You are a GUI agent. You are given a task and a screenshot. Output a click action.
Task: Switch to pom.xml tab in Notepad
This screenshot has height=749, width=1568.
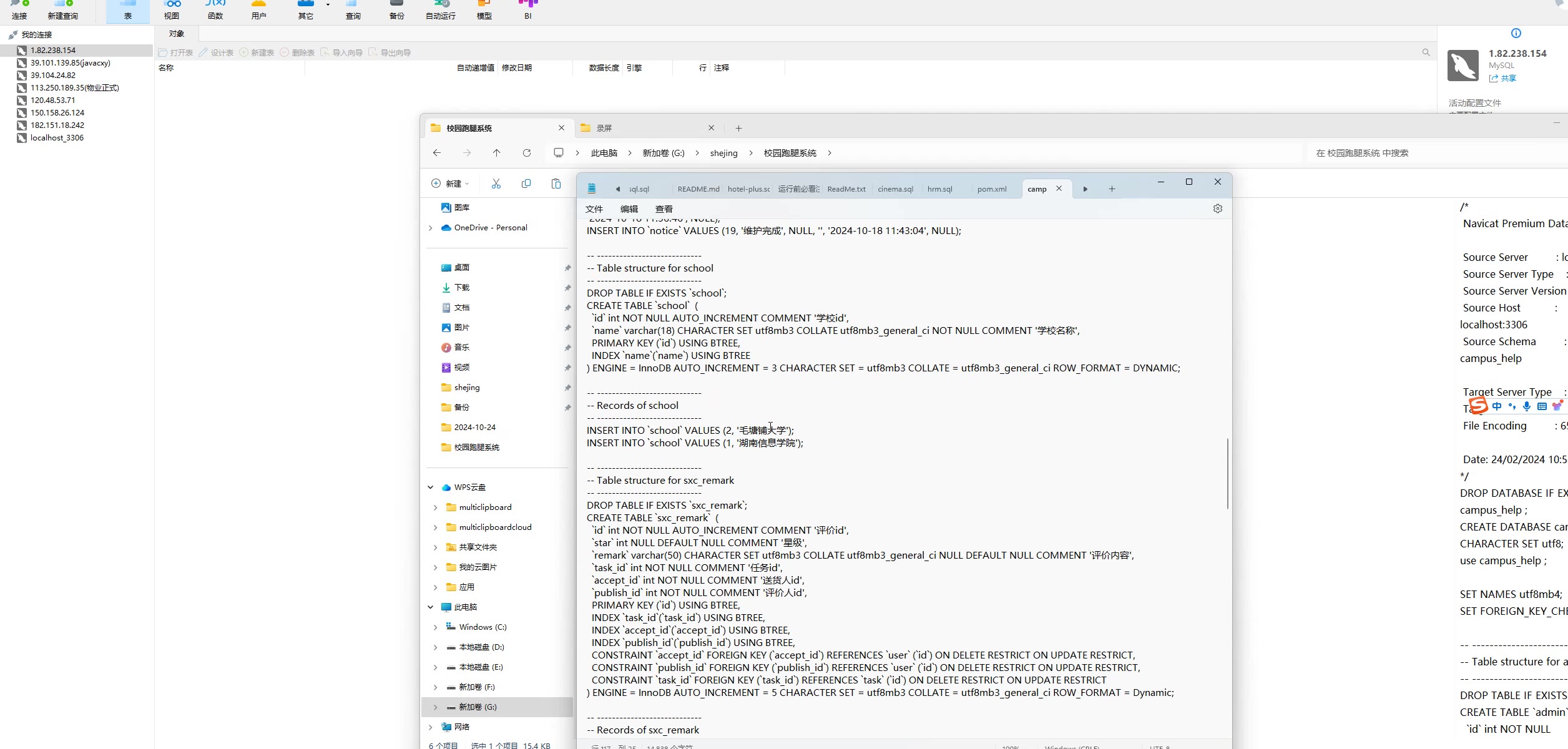click(x=992, y=189)
